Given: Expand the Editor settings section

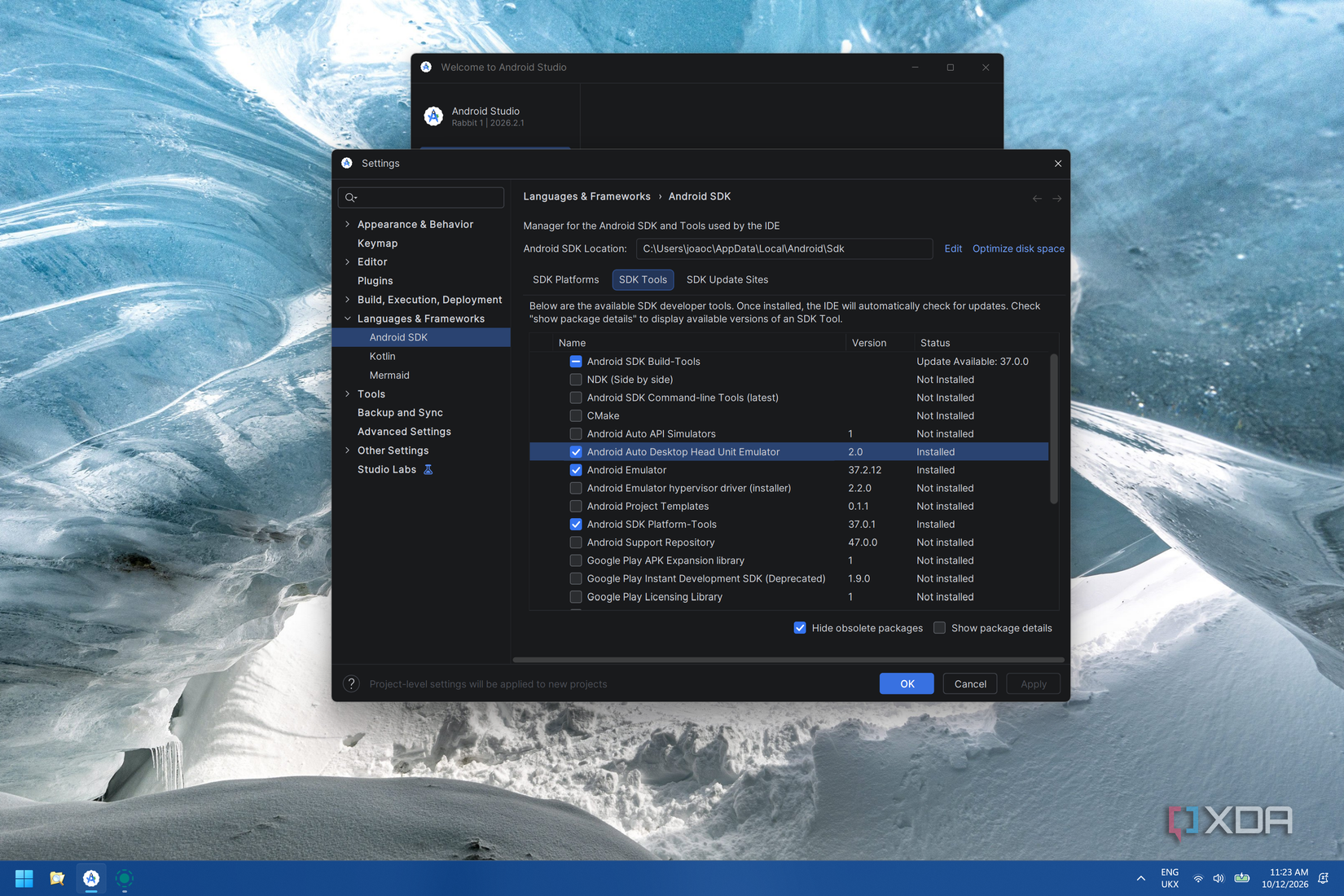Looking at the screenshot, I should (x=348, y=261).
